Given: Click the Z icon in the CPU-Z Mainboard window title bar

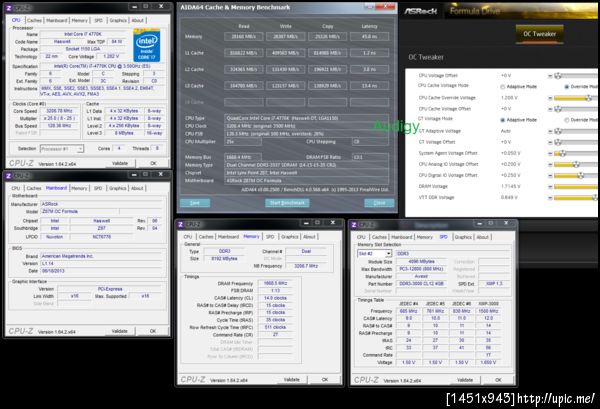Looking at the screenshot, I should [8, 176].
